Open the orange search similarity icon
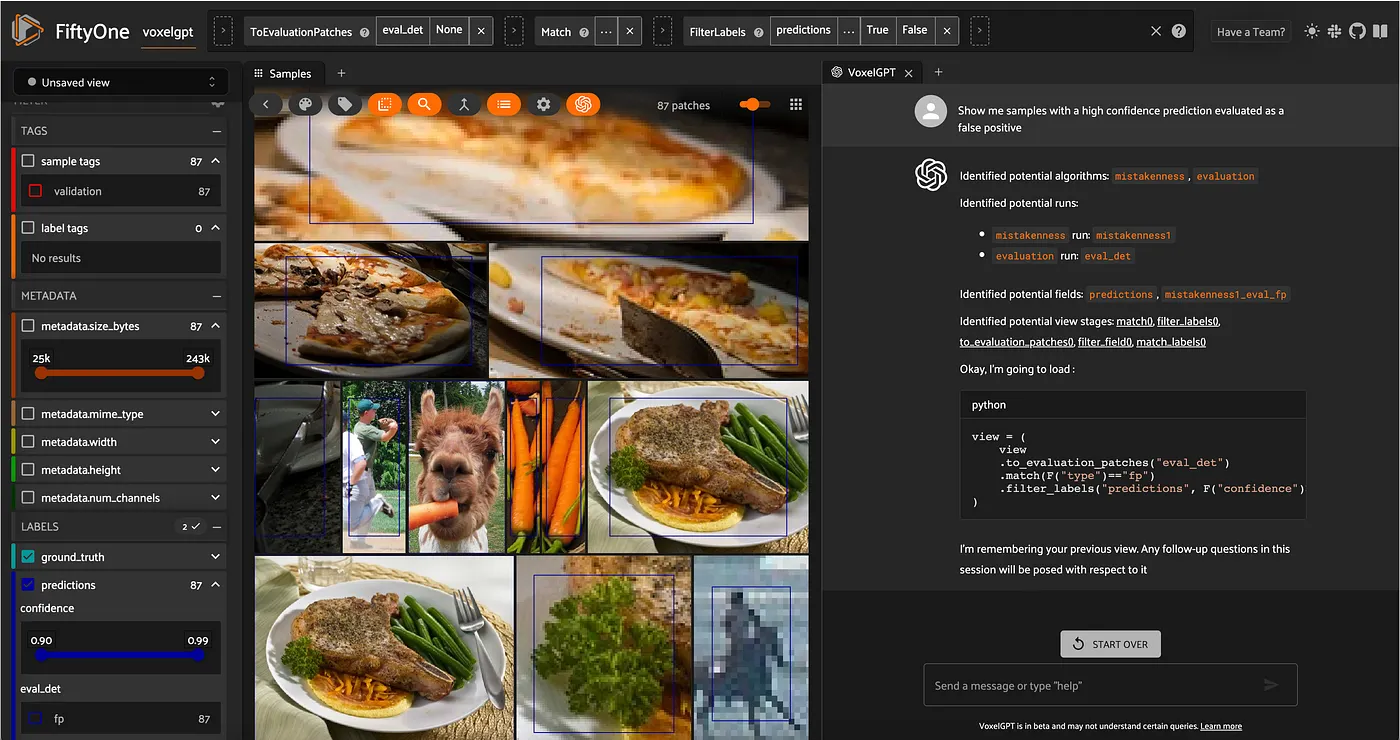The width and height of the screenshot is (1400, 740). coord(424,104)
